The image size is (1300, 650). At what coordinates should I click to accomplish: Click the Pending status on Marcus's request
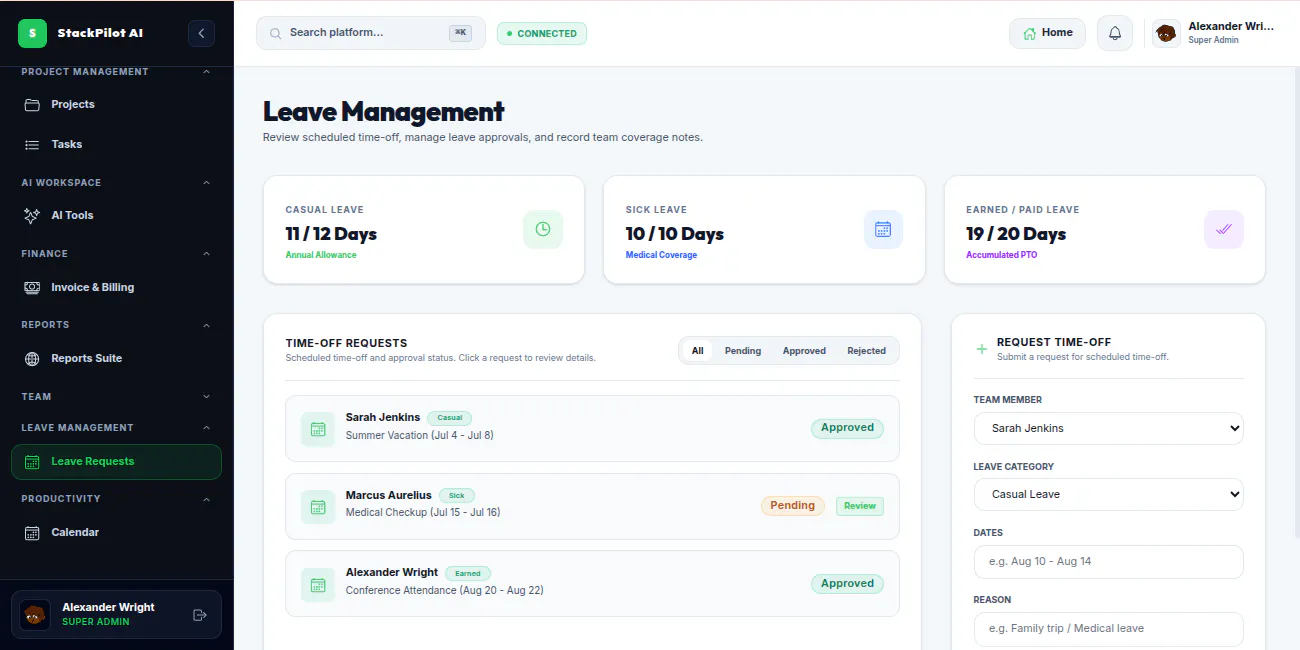point(793,506)
